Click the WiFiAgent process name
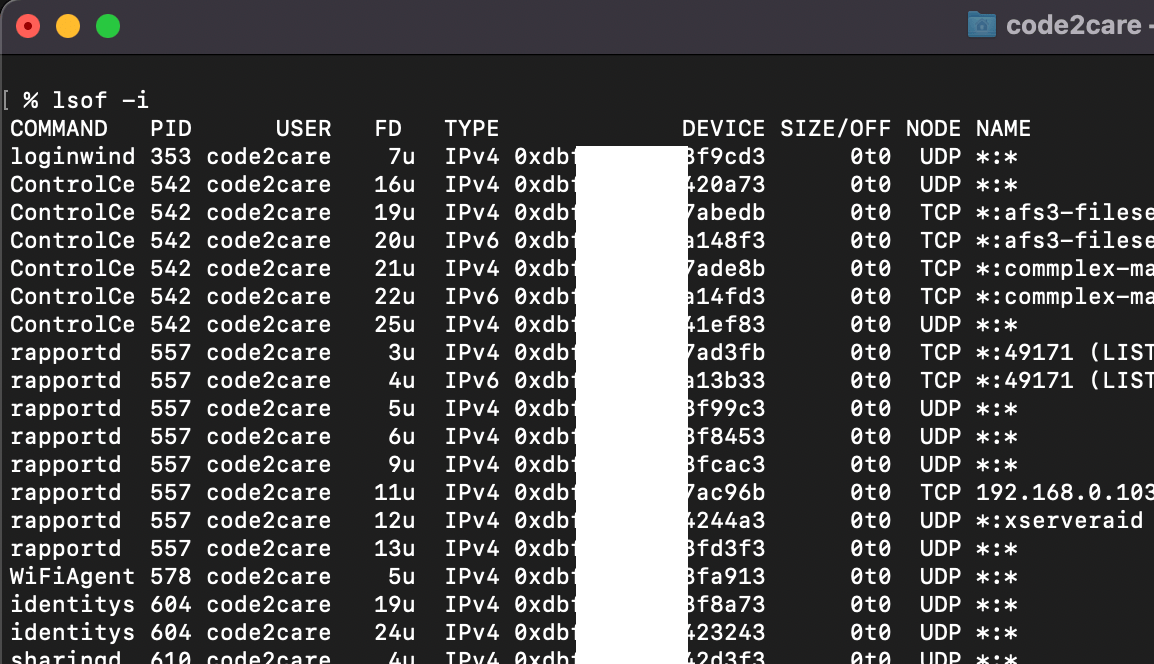Viewport: 1154px width, 664px height. (60, 576)
